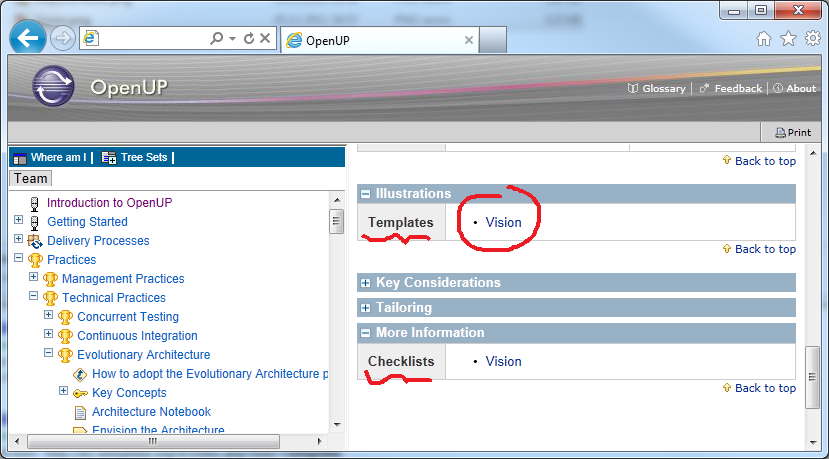Collapse the Practices tree node
829x459 pixels.
pos(19,258)
